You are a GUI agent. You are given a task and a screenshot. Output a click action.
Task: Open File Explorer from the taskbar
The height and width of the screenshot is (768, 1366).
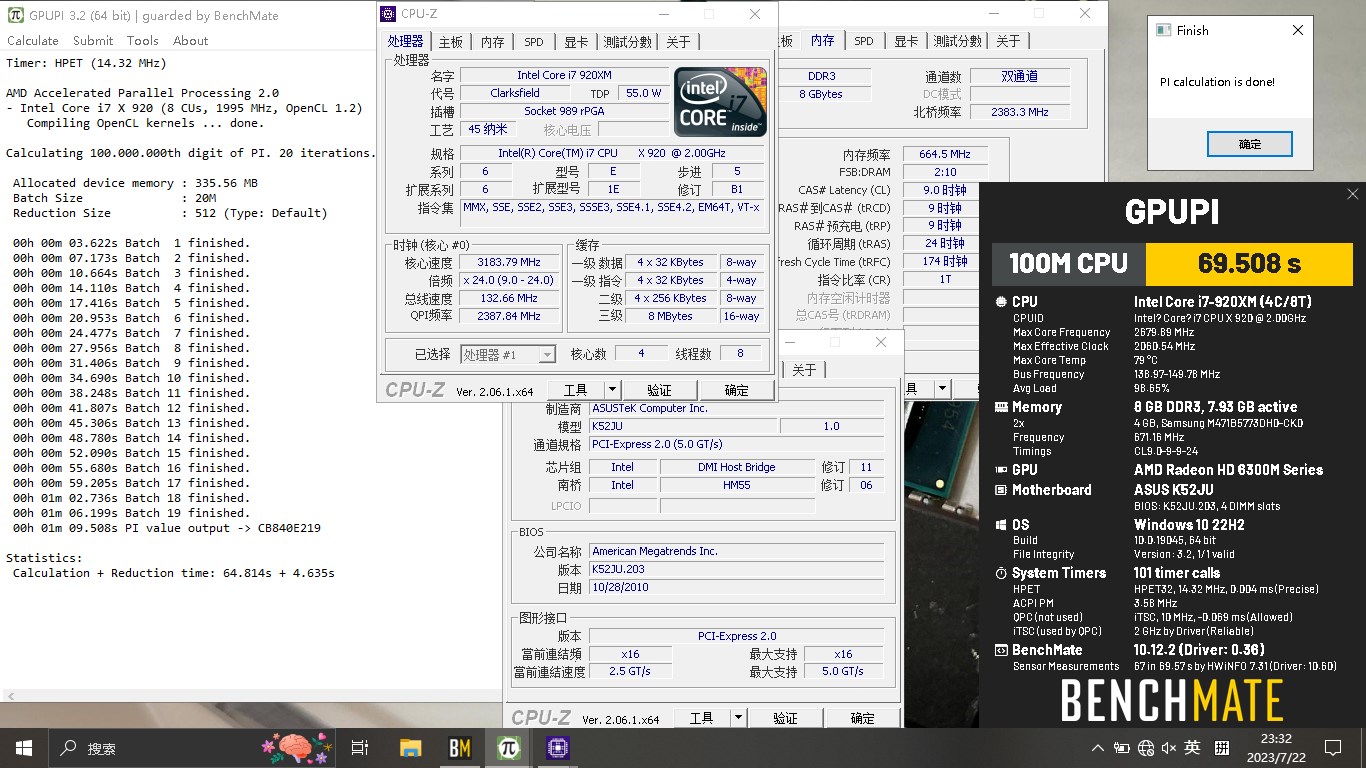pos(410,748)
